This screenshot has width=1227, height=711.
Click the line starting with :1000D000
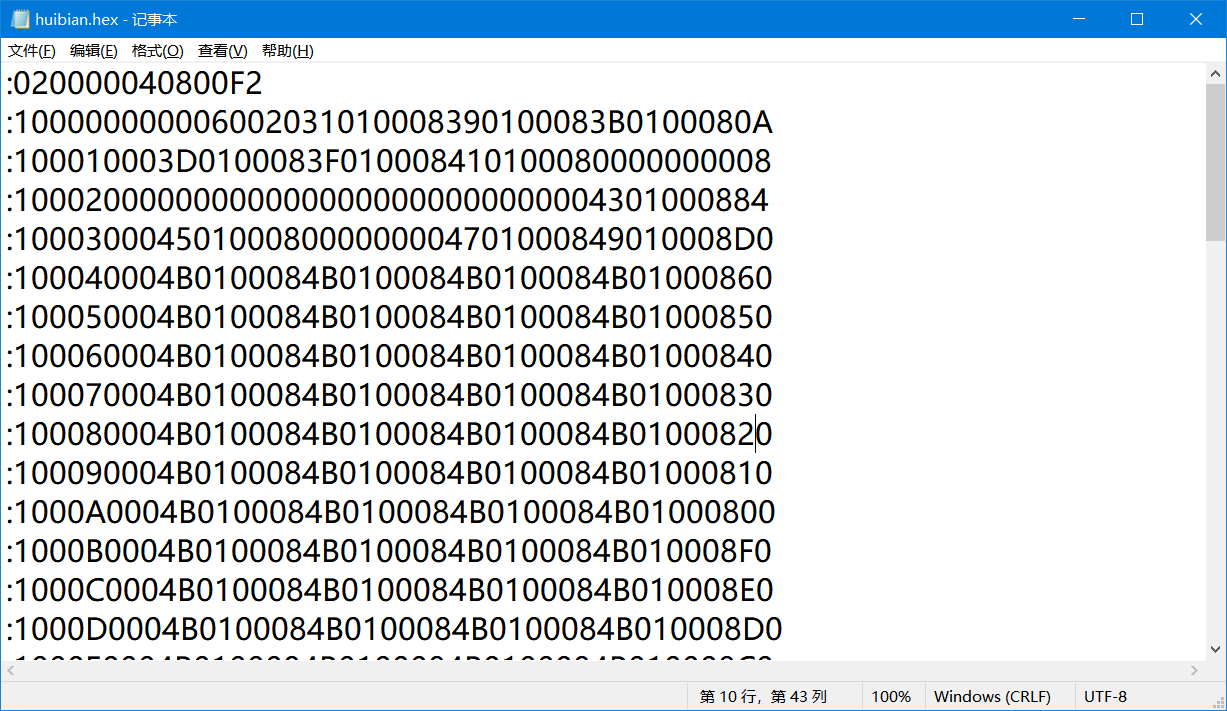pyautogui.click(x=395, y=629)
